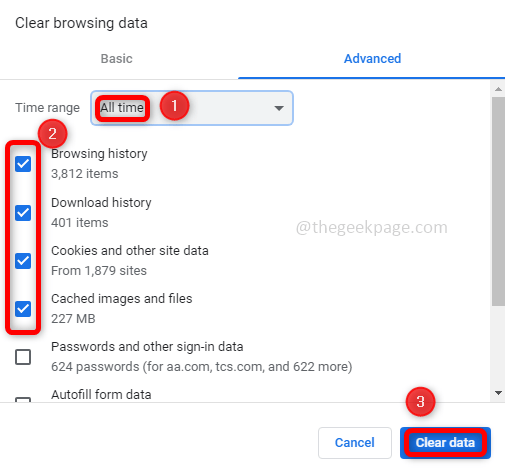505x473 pixels.
Task: Click the Time range dropdown arrow
Action: (279, 108)
